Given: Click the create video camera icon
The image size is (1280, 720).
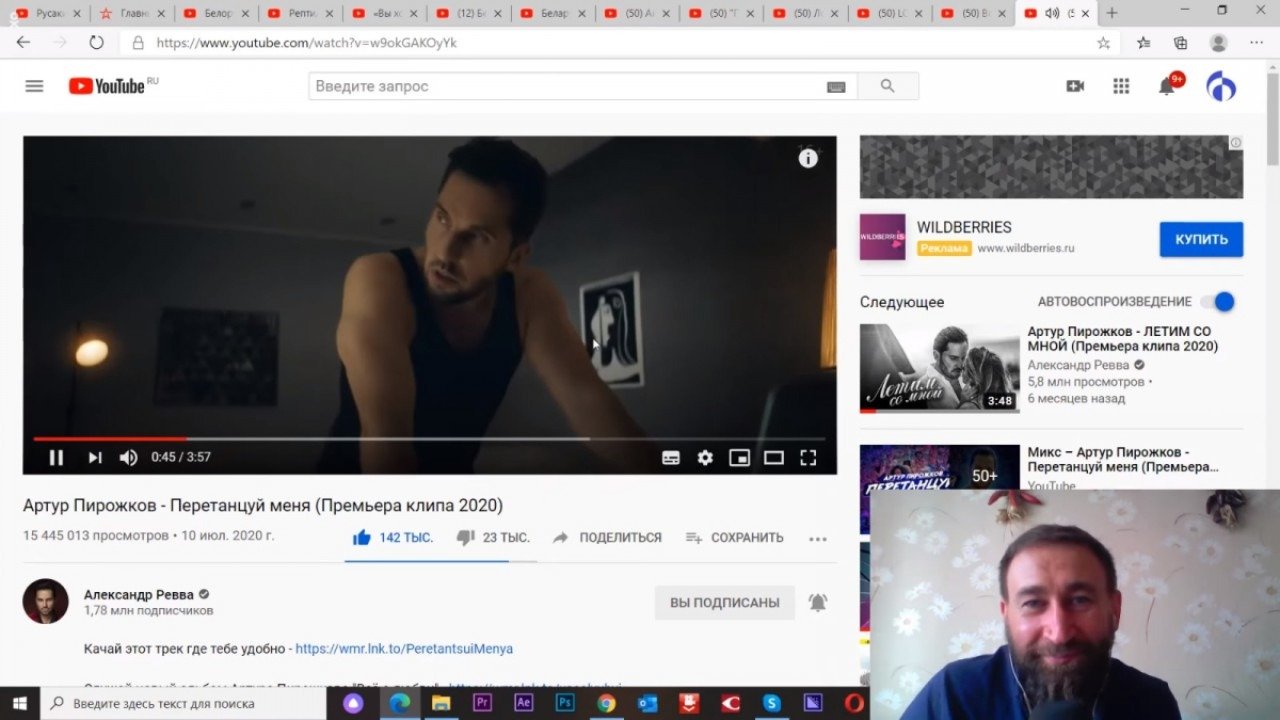Looking at the screenshot, I should [1075, 86].
